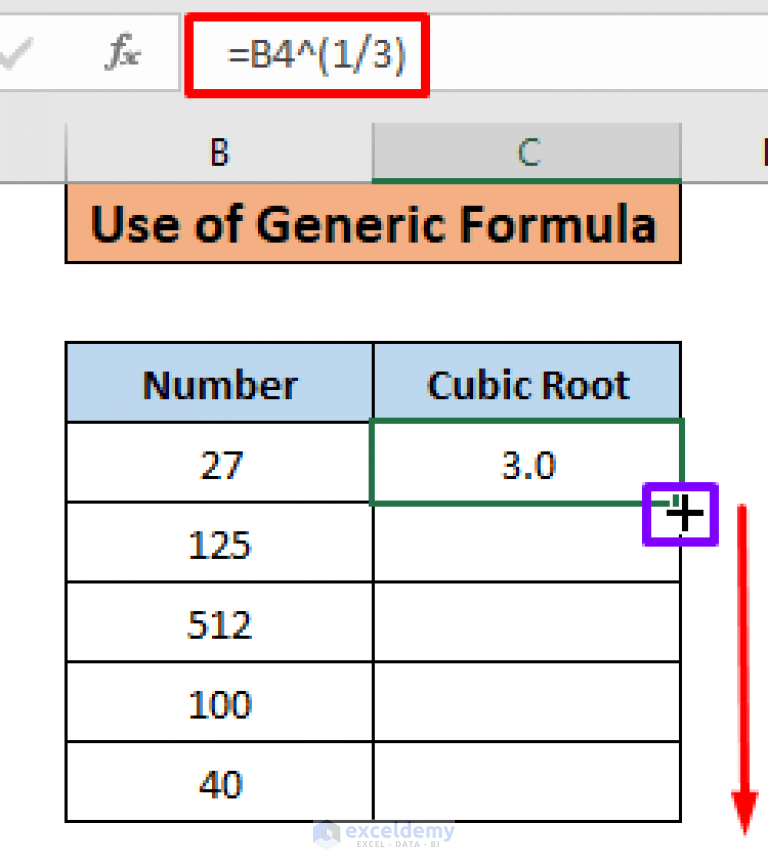The width and height of the screenshot is (768, 866).
Task: Click the Enter checkmark in formula bar
Action: pos(16,54)
